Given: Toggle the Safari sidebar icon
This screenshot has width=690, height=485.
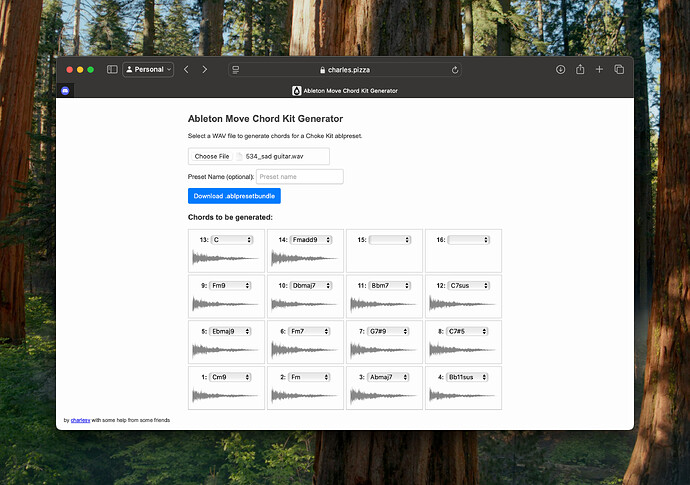Looking at the screenshot, I should click(112, 69).
